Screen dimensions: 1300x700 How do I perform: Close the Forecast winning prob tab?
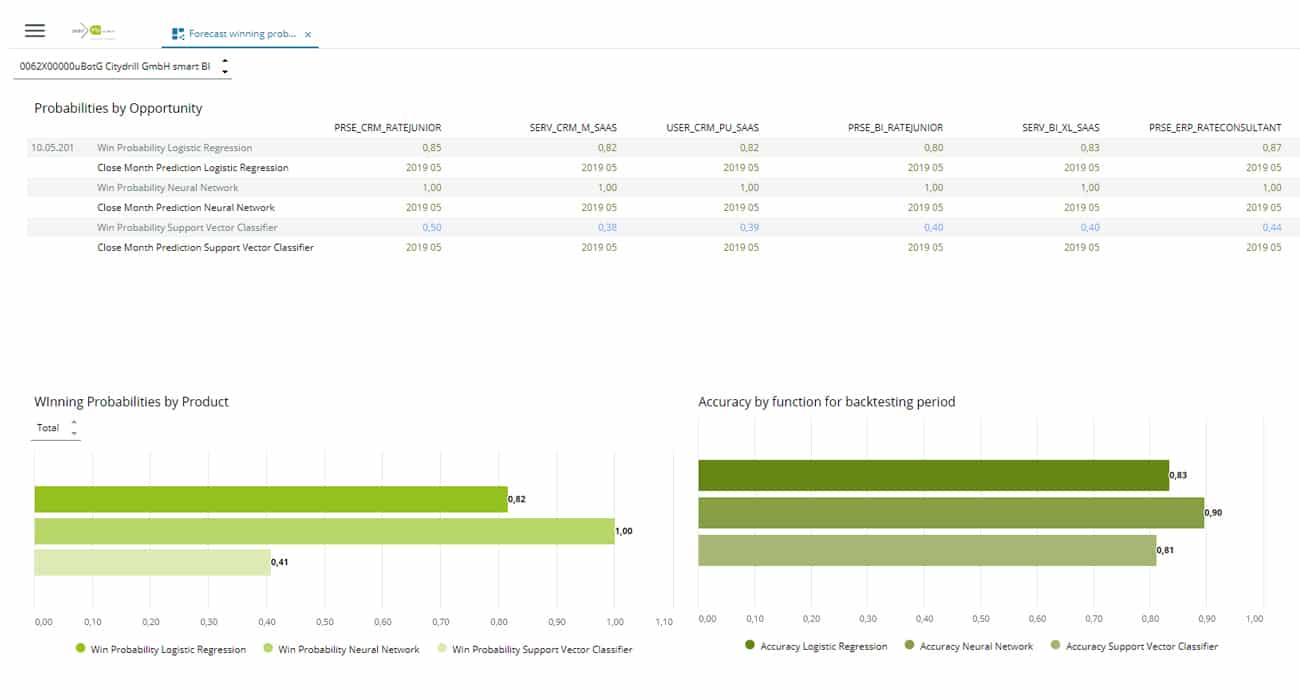308,33
